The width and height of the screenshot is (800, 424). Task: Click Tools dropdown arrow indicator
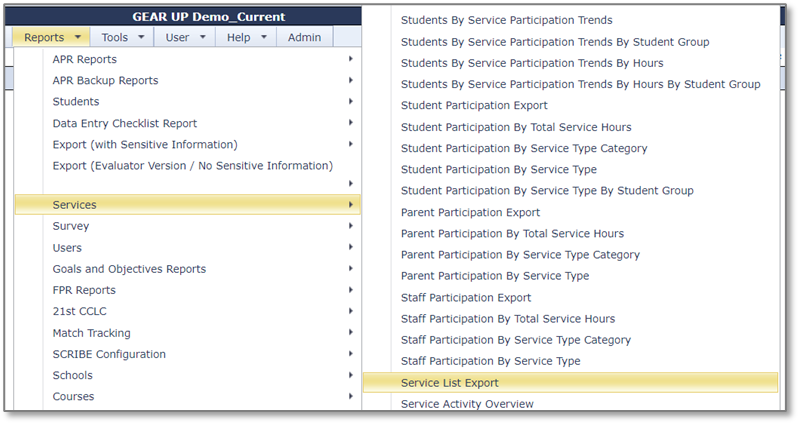[141, 37]
